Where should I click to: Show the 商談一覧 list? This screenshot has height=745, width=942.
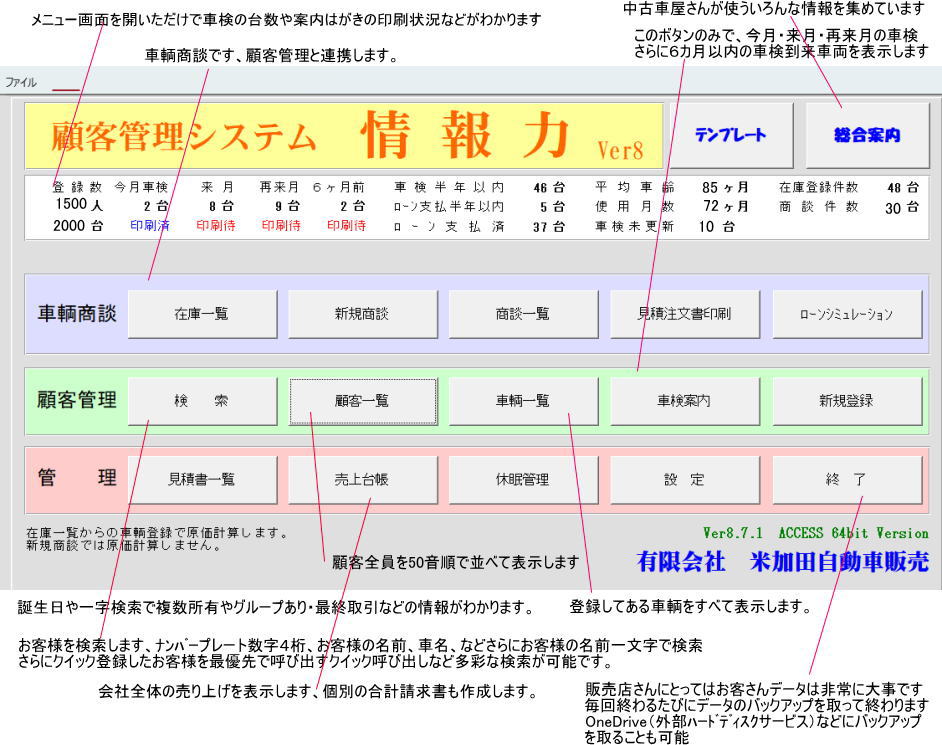click(522, 314)
